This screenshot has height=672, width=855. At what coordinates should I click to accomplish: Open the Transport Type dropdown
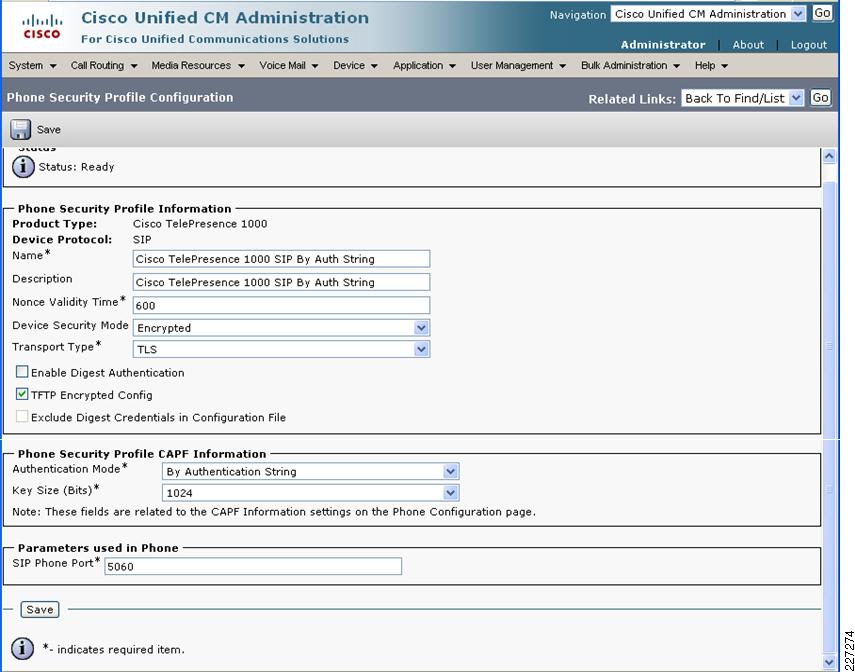pyautogui.click(x=281, y=349)
